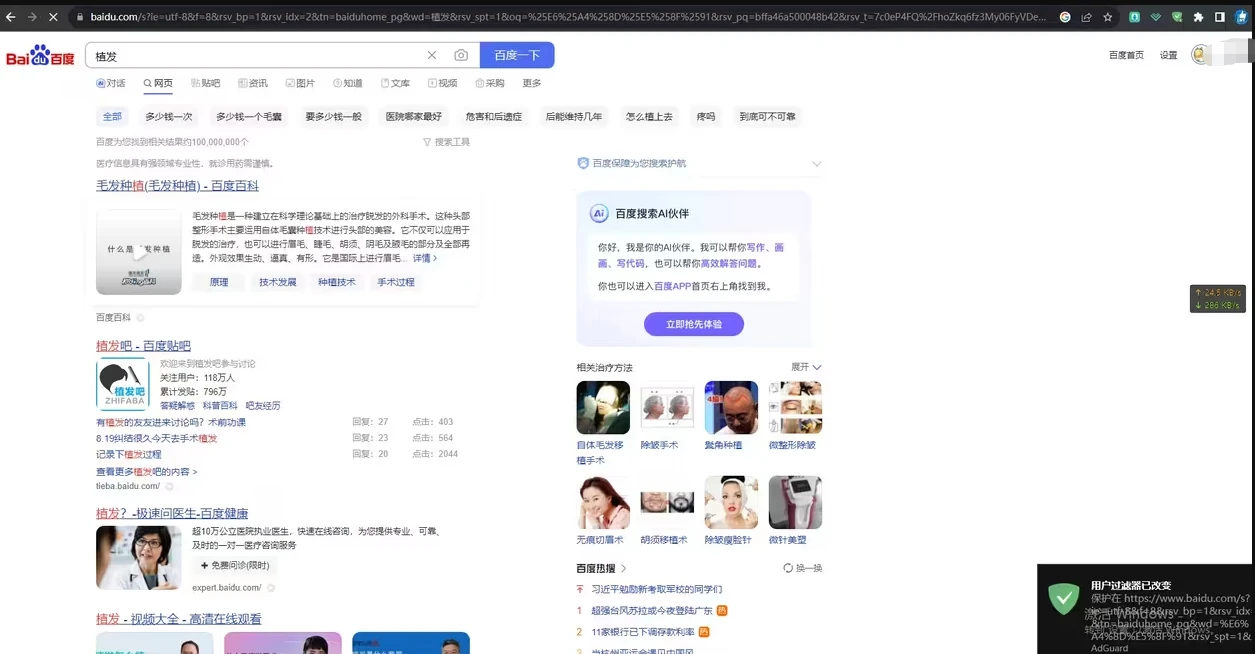Open the 搜索工具 filter
Image resolution: width=1255 pixels, height=654 pixels.
(x=446, y=142)
